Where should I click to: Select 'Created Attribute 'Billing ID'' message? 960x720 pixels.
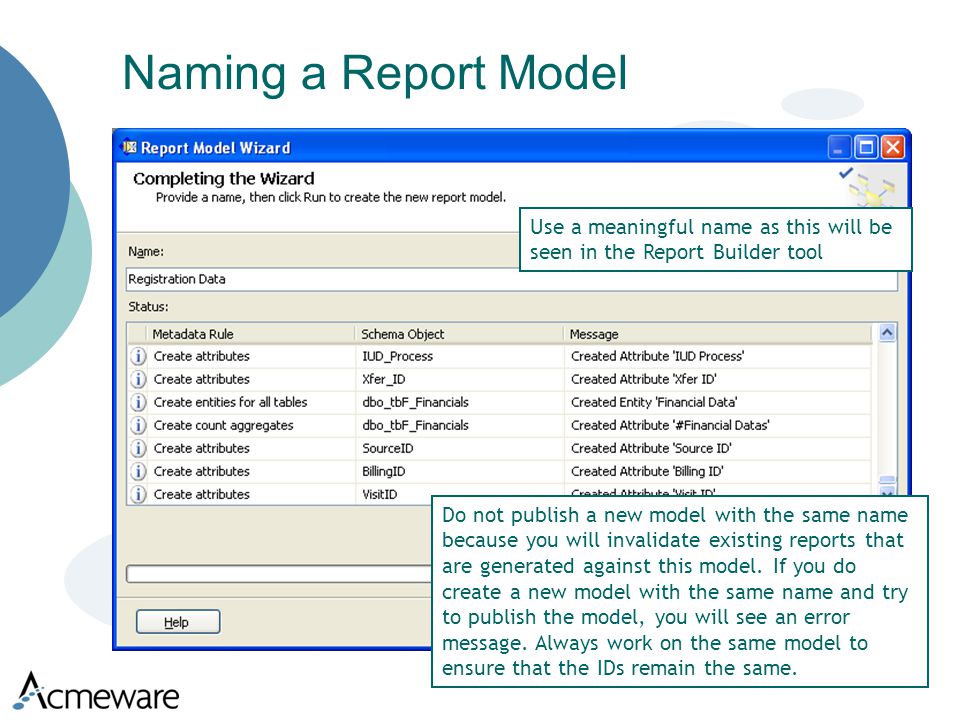[647, 471]
